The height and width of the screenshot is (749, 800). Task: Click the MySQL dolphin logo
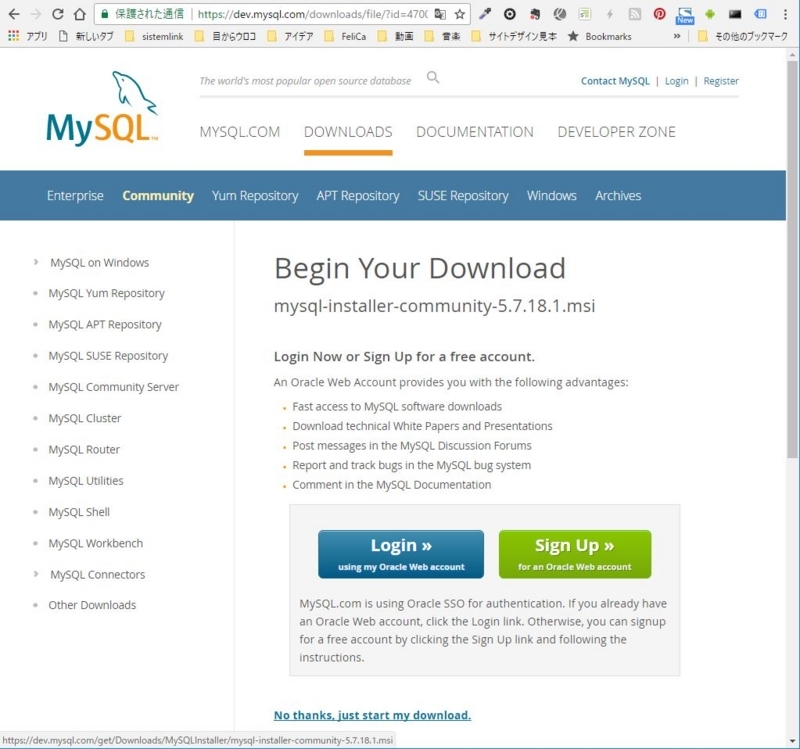(x=102, y=109)
